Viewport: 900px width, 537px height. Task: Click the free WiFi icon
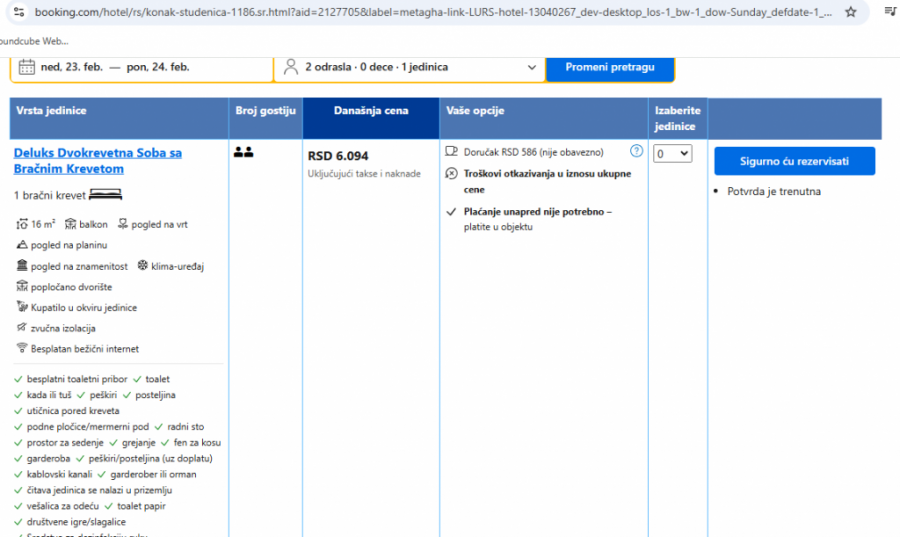point(22,348)
